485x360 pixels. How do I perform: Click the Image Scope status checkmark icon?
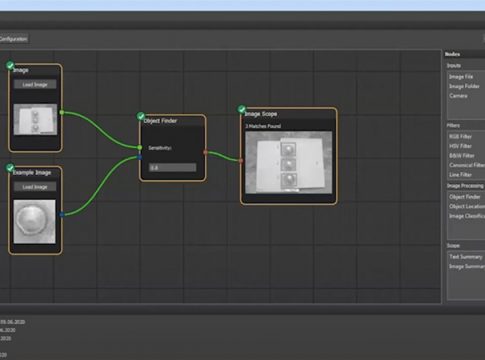[242, 109]
